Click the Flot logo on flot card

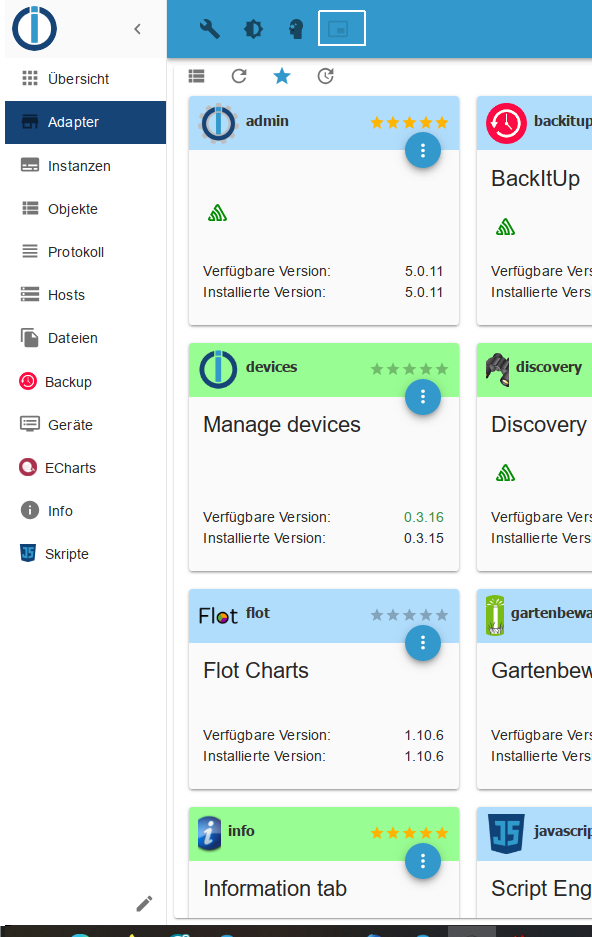point(218,616)
